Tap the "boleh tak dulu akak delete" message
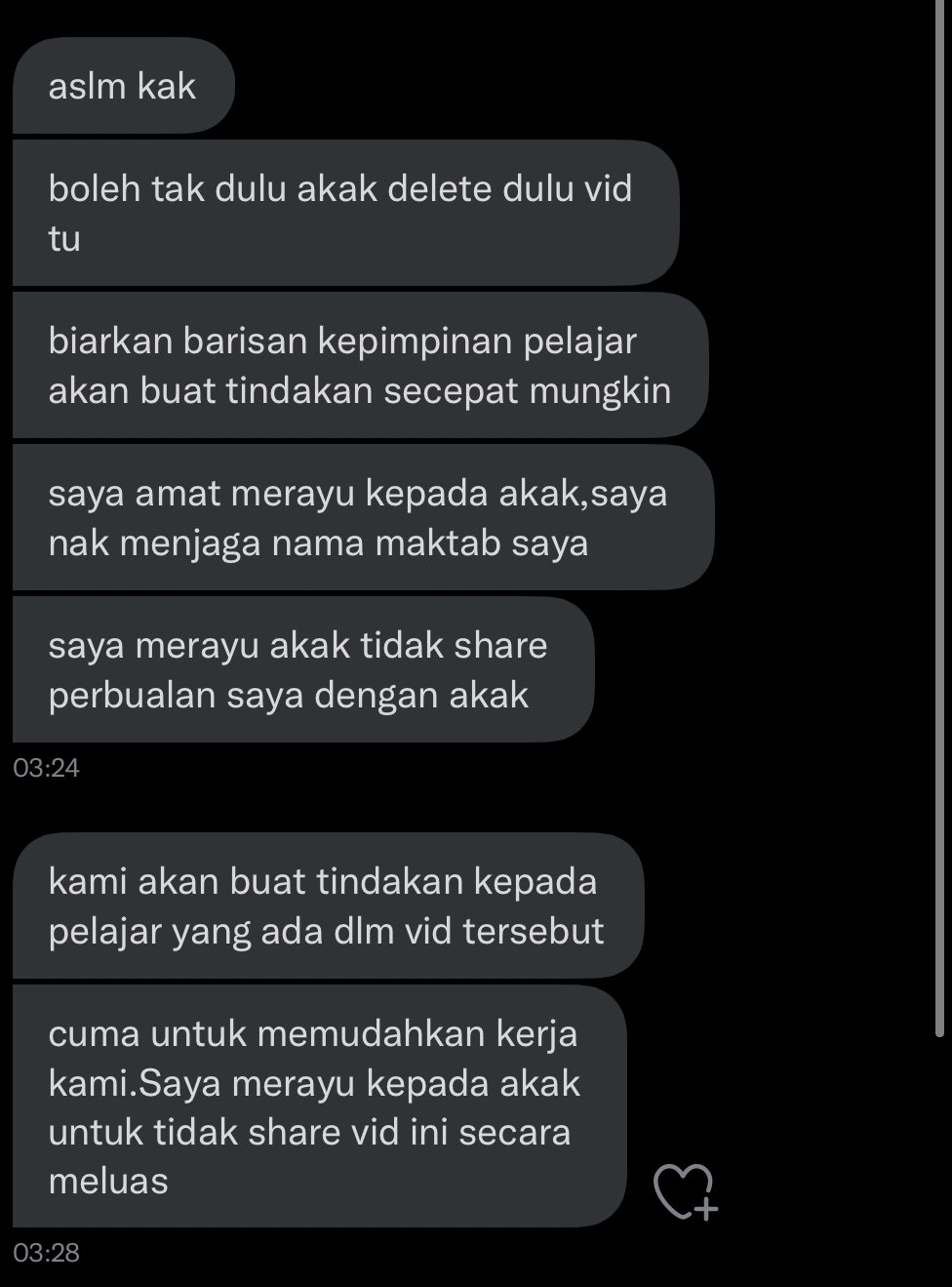Image resolution: width=952 pixels, height=1287 pixels. (x=345, y=213)
